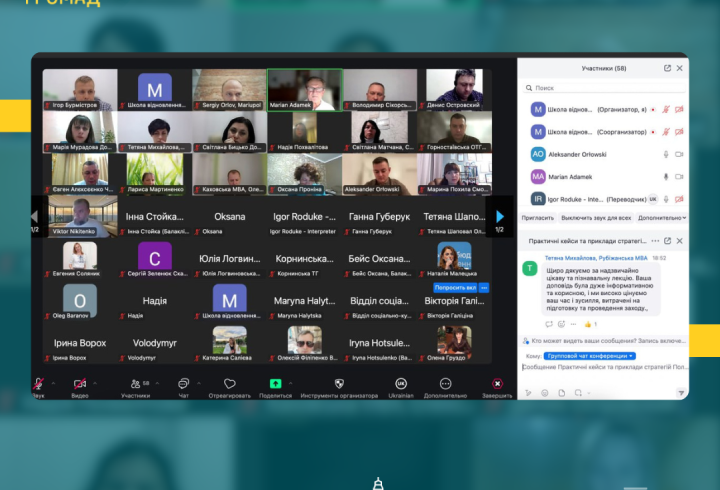This screenshot has height=490, width=720.
Task: Pop out the Участники participants panel
Action: coord(667,68)
